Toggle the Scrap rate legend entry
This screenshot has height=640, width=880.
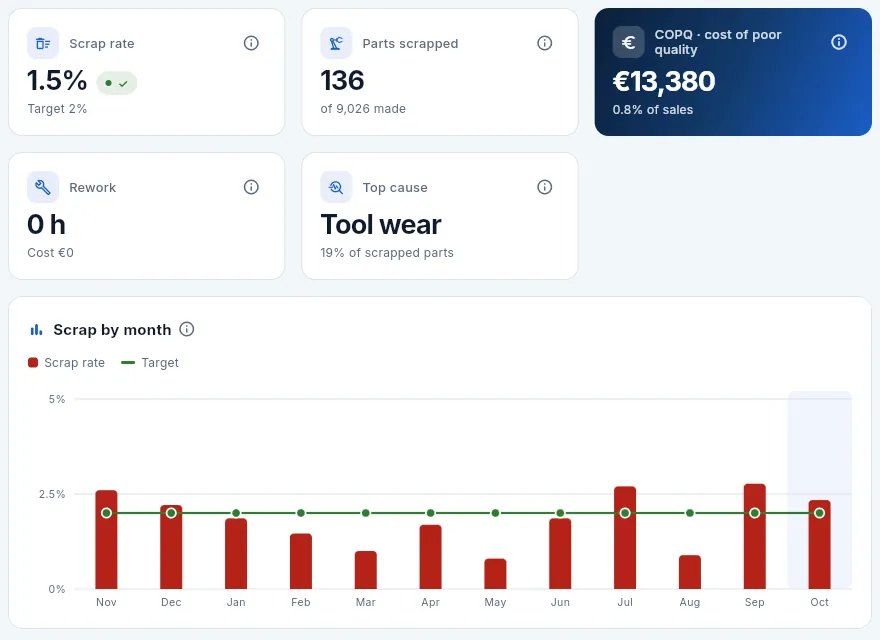66,363
